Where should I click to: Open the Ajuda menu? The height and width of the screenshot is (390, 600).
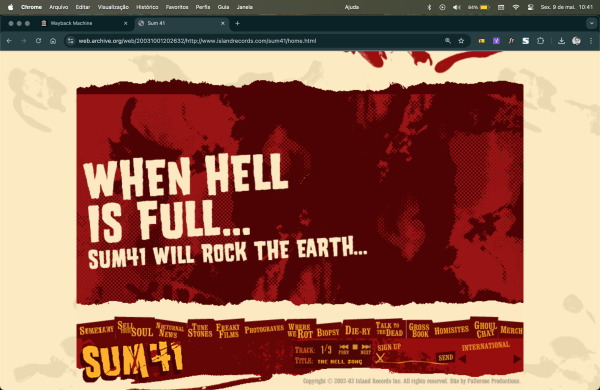coord(352,7)
